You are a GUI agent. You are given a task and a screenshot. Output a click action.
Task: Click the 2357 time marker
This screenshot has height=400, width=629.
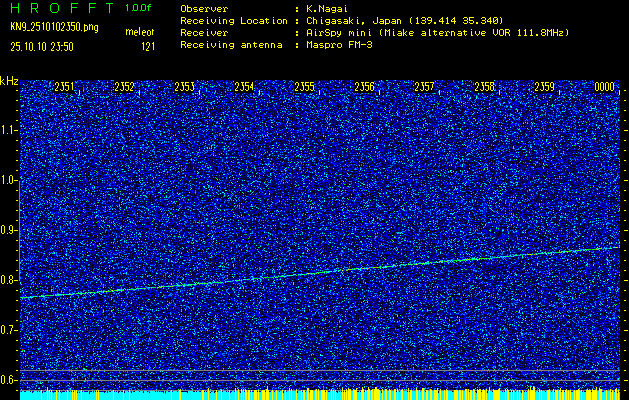click(425, 87)
